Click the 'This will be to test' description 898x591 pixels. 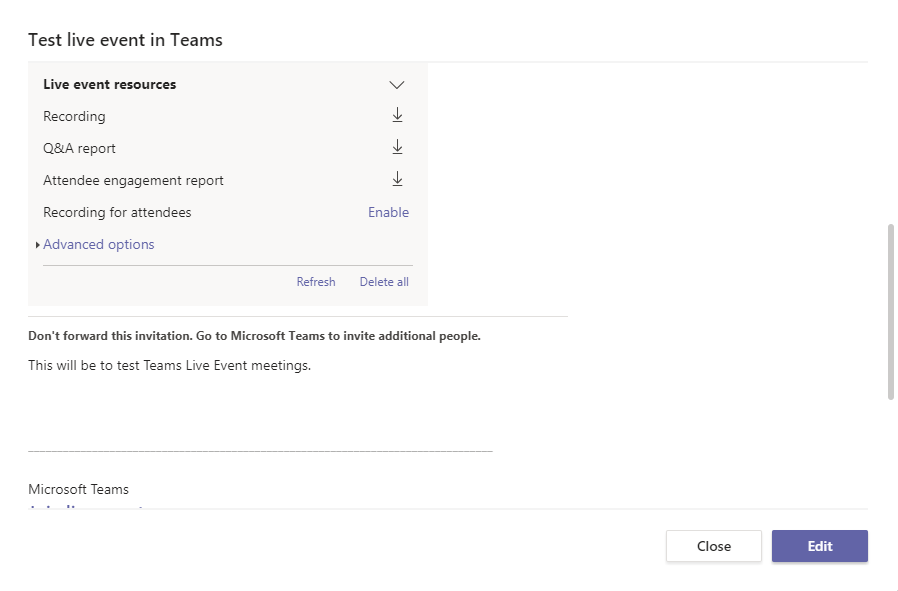pos(170,365)
